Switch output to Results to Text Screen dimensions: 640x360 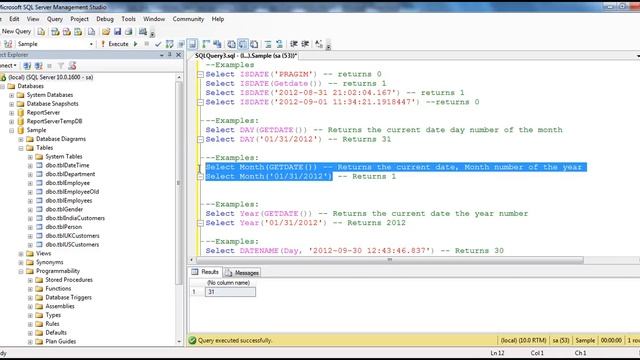[231, 44]
